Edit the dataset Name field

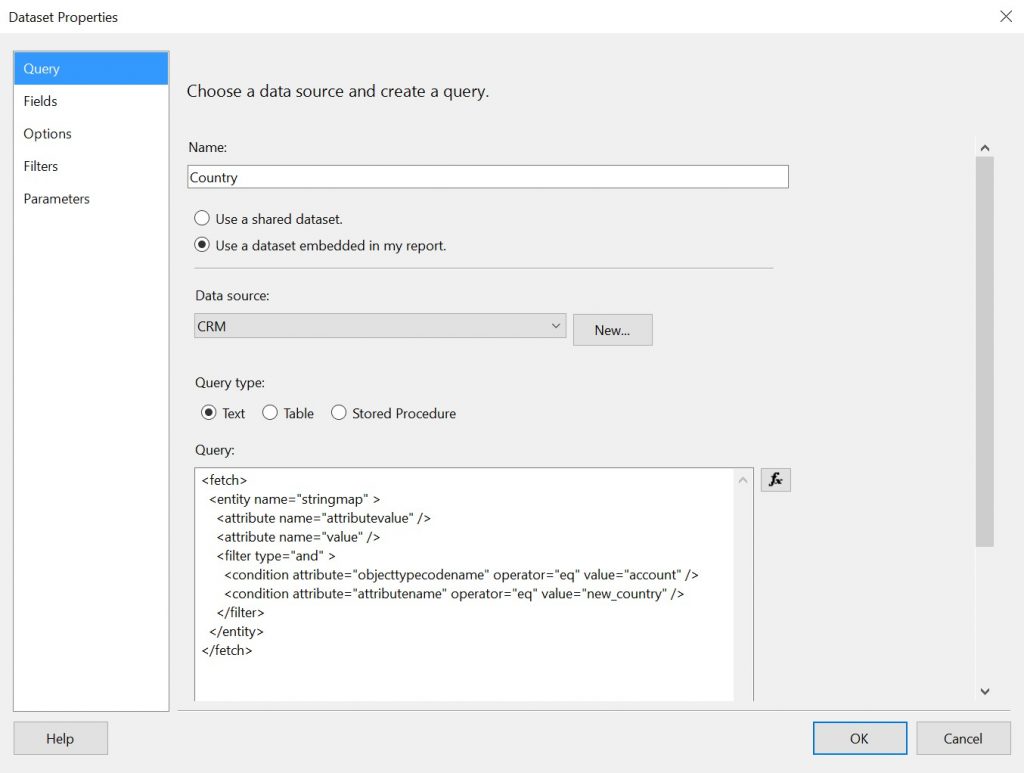tap(487, 176)
